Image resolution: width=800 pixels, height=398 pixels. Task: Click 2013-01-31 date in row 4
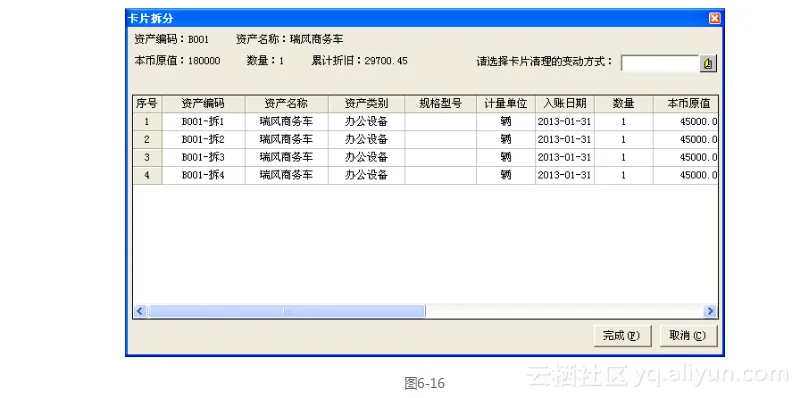pyautogui.click(x=565, y=176)
